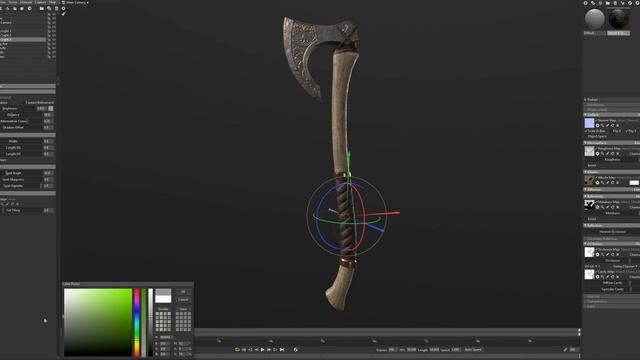Open the white Albedo color swatch
This screenshot has width=640, height=360.
(x=634, y=183)
